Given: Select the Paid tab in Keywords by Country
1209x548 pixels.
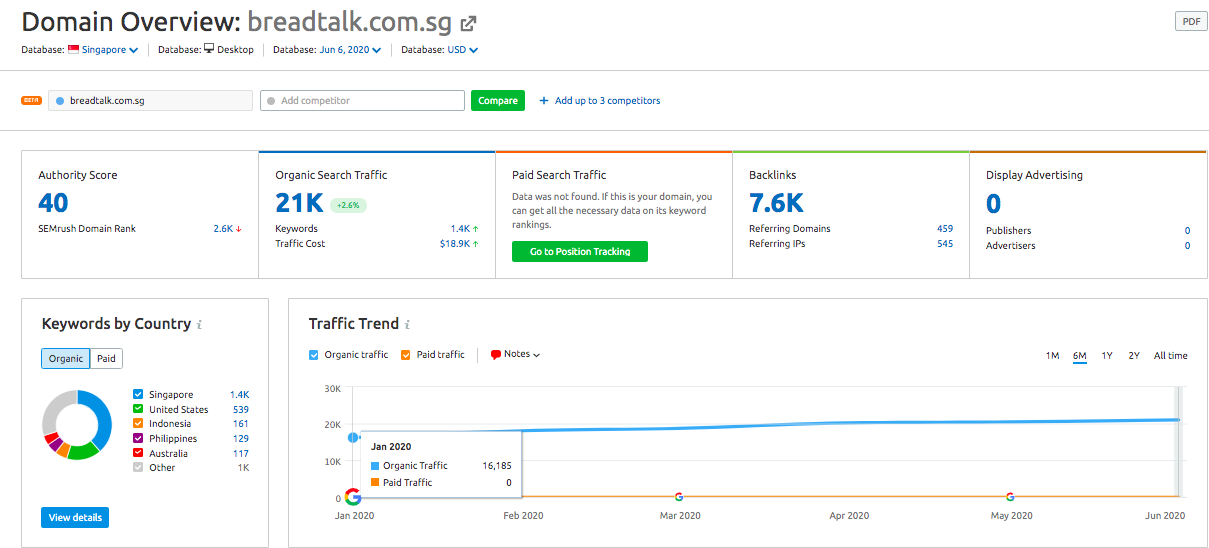Looking at the screenshot, I should pyautogui.click(x=106, y=359).
